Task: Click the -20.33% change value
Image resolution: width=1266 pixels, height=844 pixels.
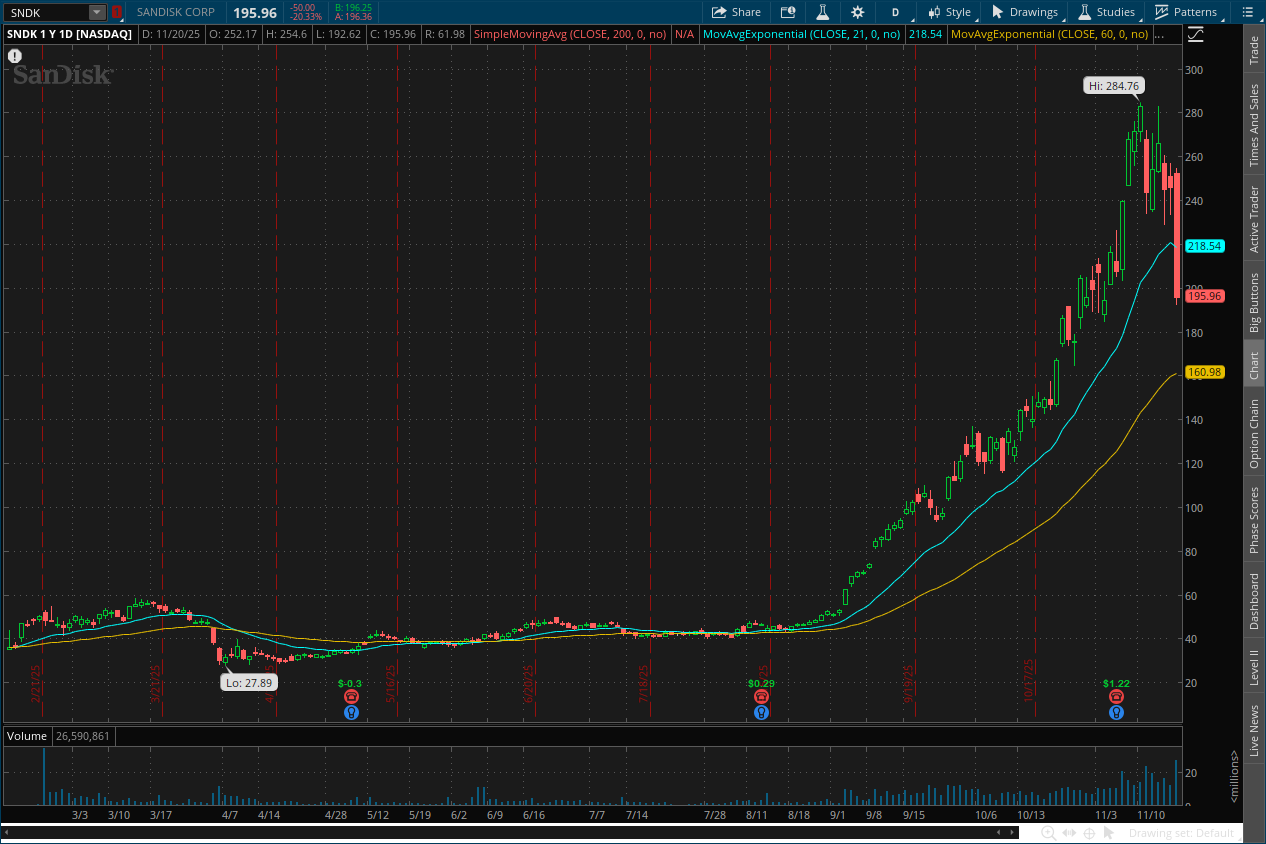Action: tap(305, 17)
